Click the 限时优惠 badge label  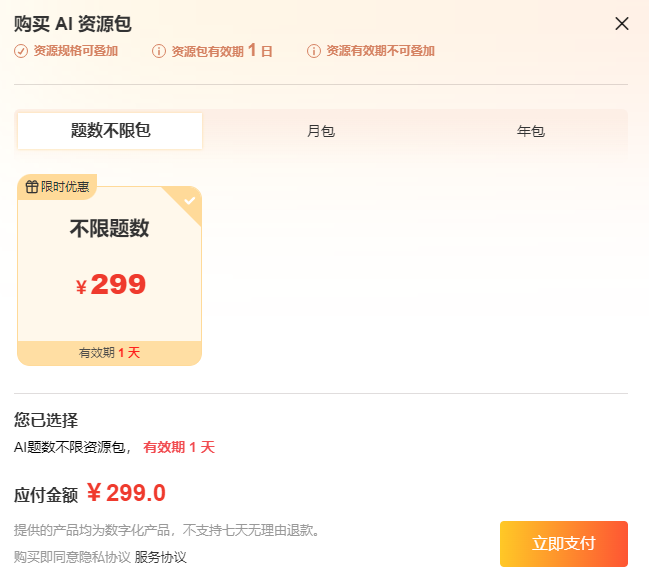click(x=65, y=187)
